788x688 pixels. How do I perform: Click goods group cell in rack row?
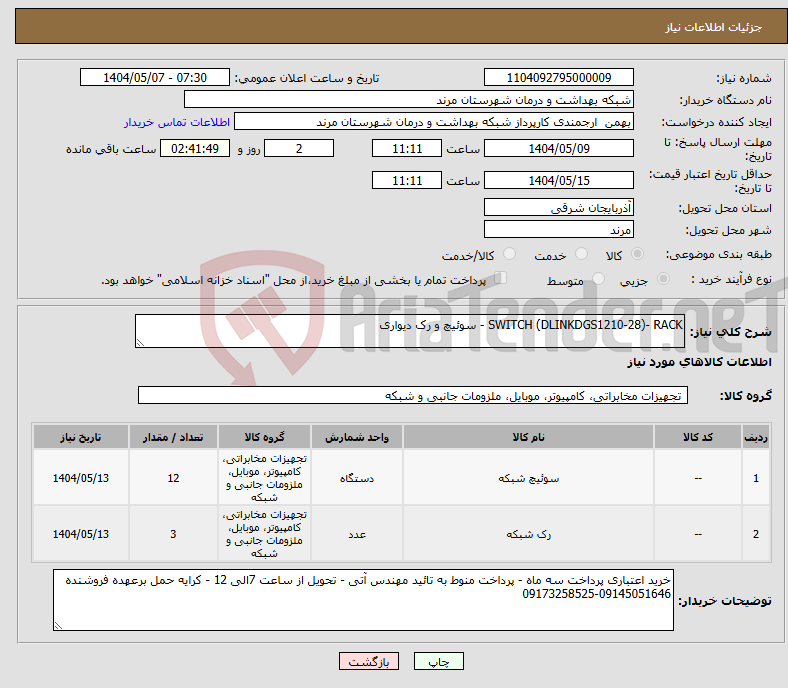(264, 534)
